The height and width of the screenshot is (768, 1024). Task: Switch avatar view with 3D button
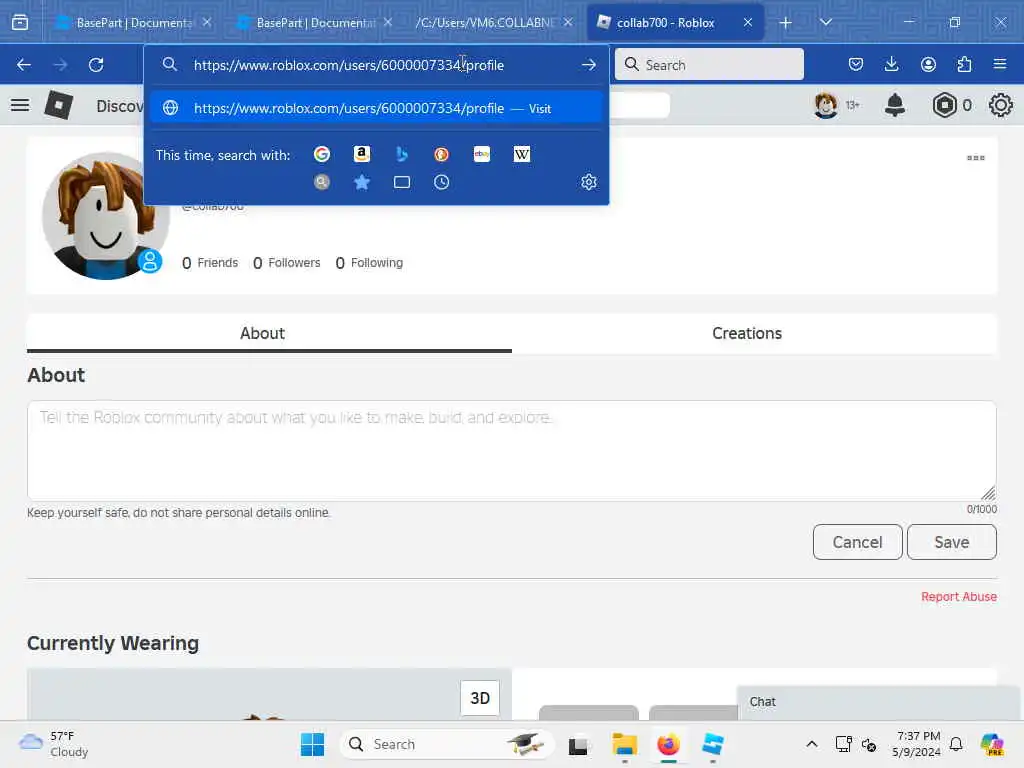coord(480,698)
